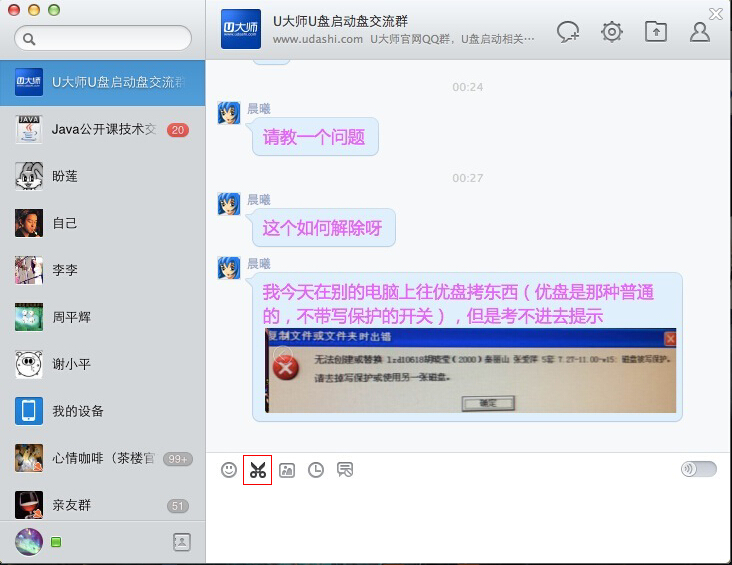Screen dimensions: 732x565
Task: Open 心情咖啡 group conversation
Action: coord(103,458)
